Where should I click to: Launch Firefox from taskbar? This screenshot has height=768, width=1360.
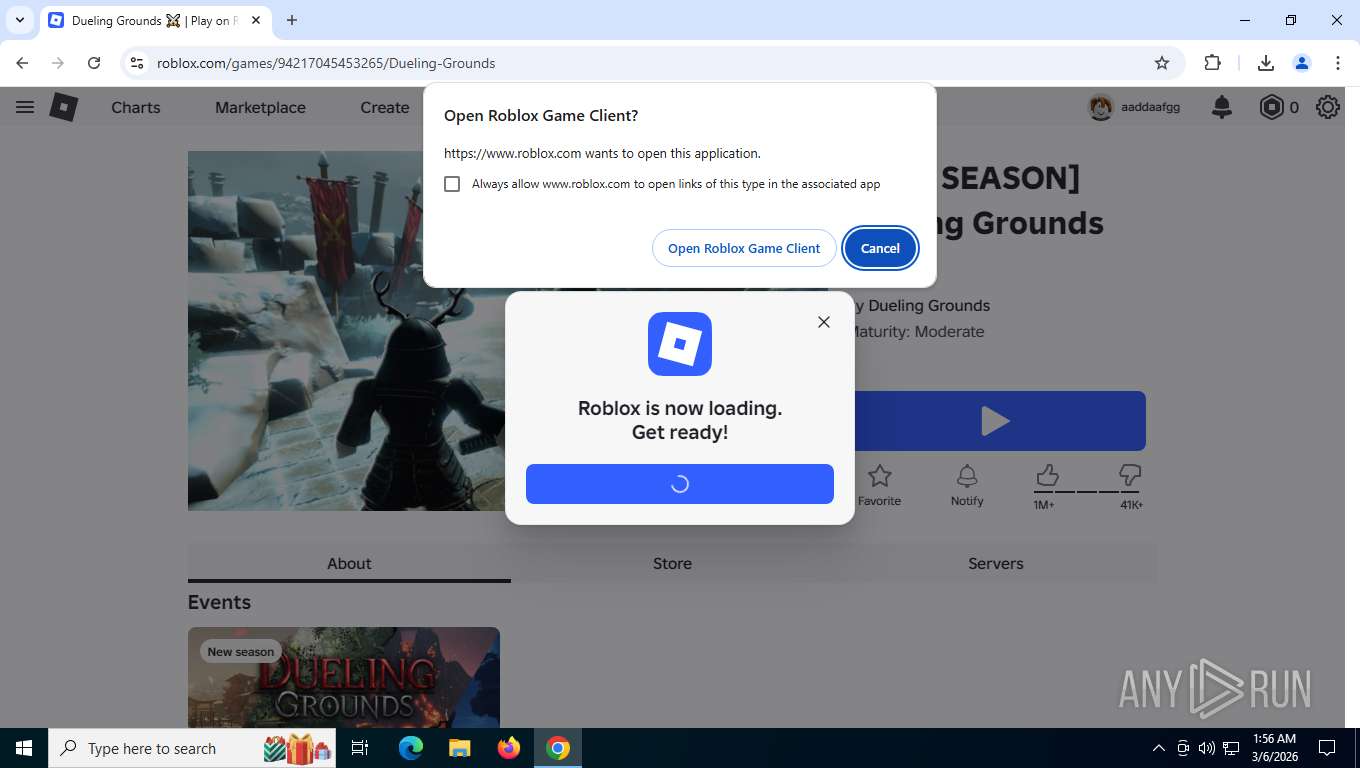point(509,748)
